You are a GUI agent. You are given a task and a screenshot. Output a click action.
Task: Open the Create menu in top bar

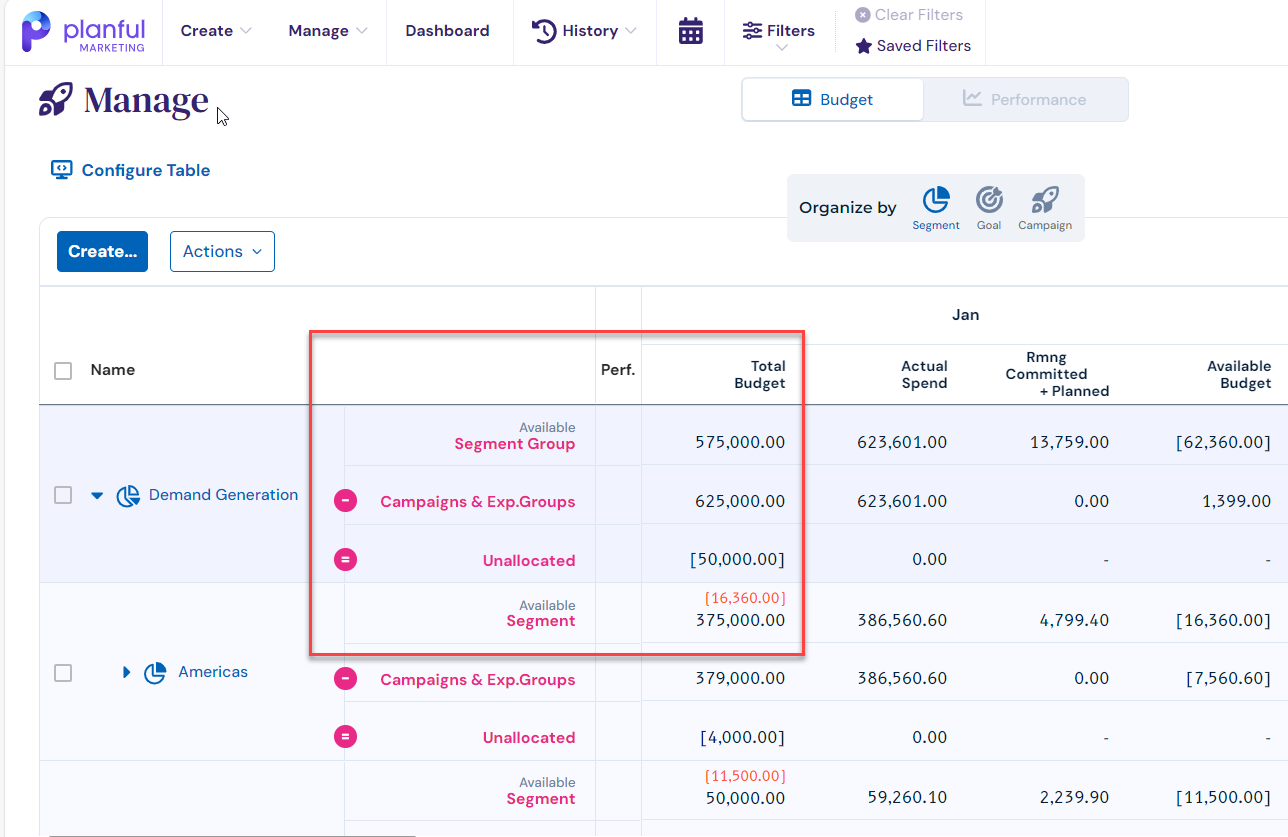[x=216, y=31]
